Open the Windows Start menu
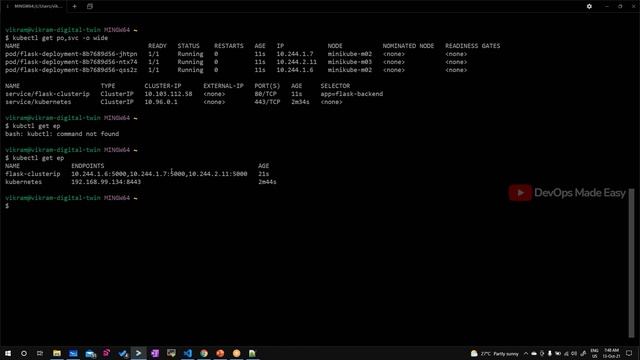 (8, 353)
